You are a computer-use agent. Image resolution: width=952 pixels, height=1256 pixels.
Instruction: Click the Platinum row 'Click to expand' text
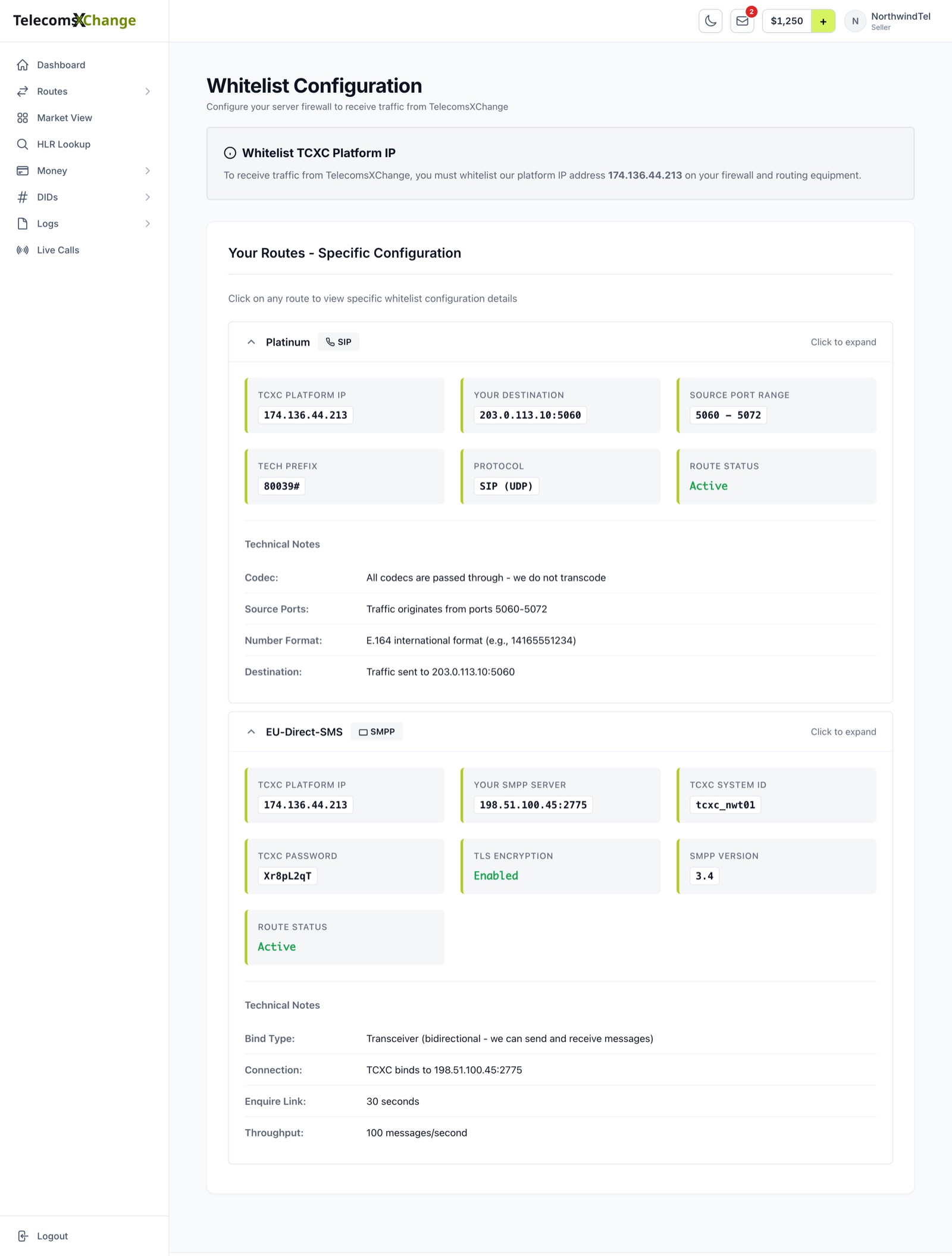[x=843, y=342]
